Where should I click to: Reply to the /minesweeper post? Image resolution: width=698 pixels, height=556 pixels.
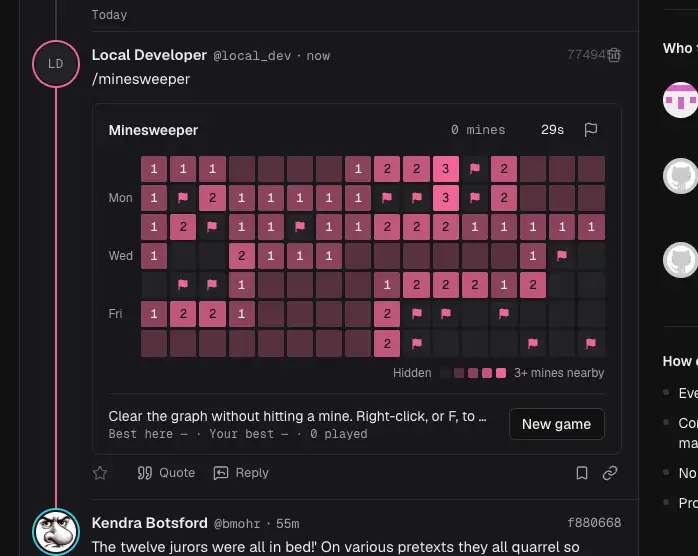[x=241, y=473]
